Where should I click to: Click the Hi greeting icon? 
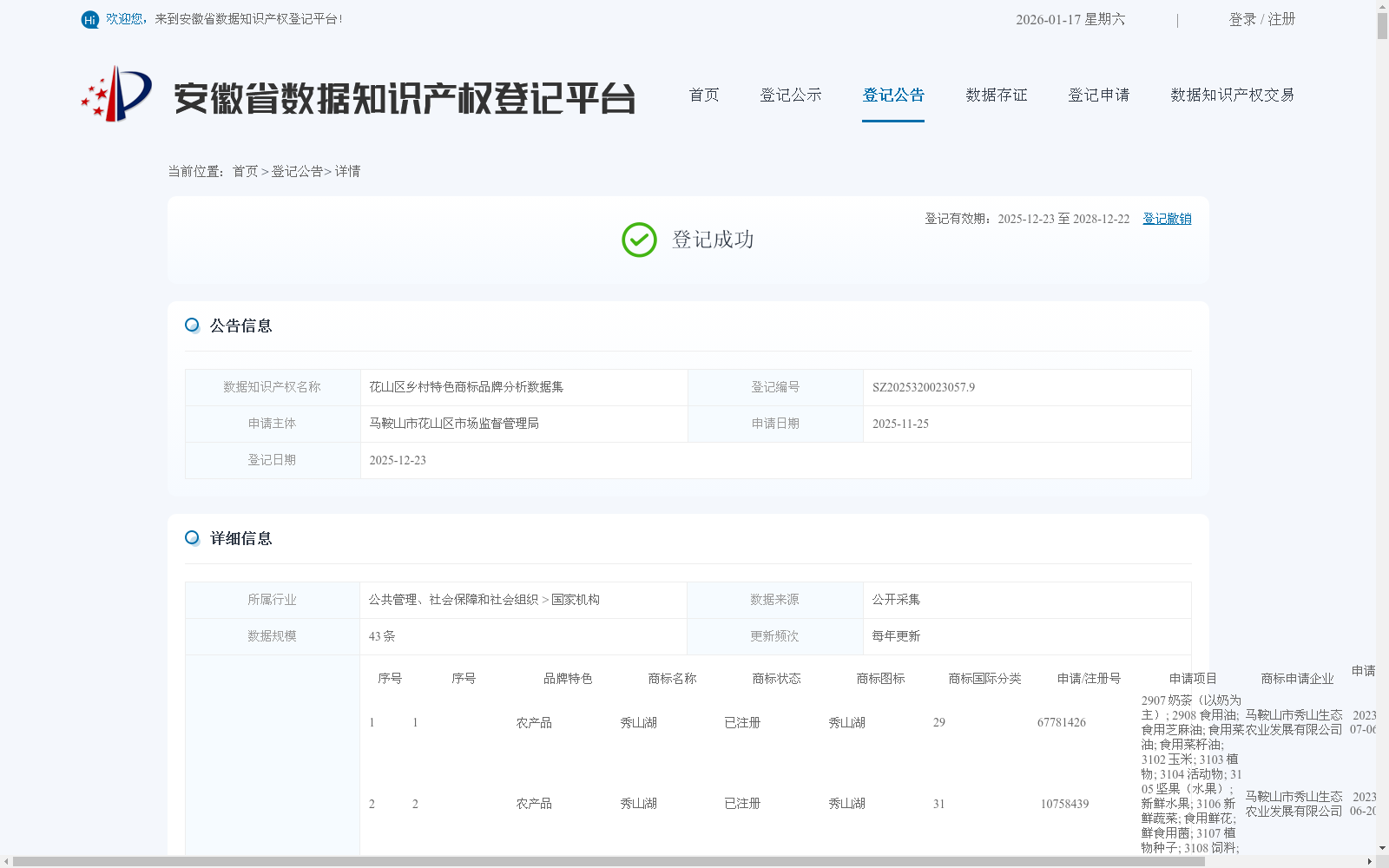point(90,19)
